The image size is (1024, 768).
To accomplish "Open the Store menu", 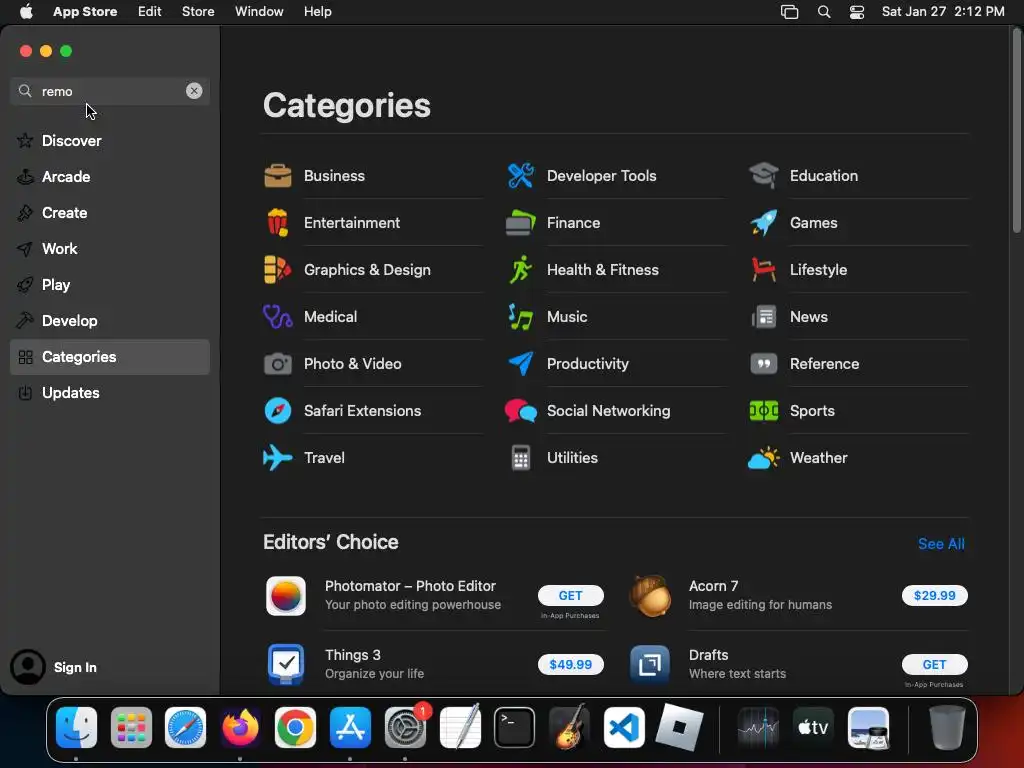I will pos(198,11).
